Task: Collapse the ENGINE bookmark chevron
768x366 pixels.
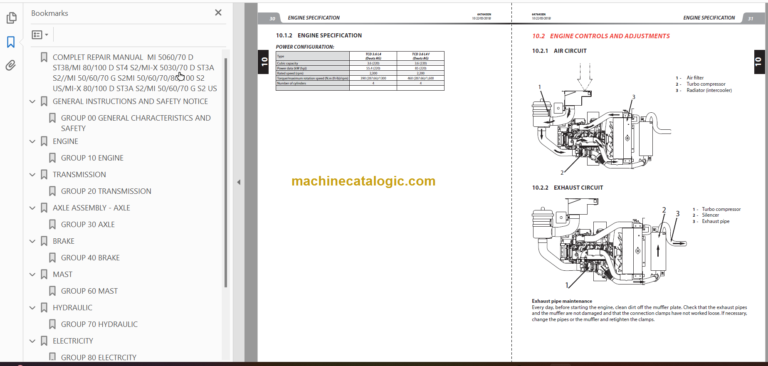Action: 33,142
